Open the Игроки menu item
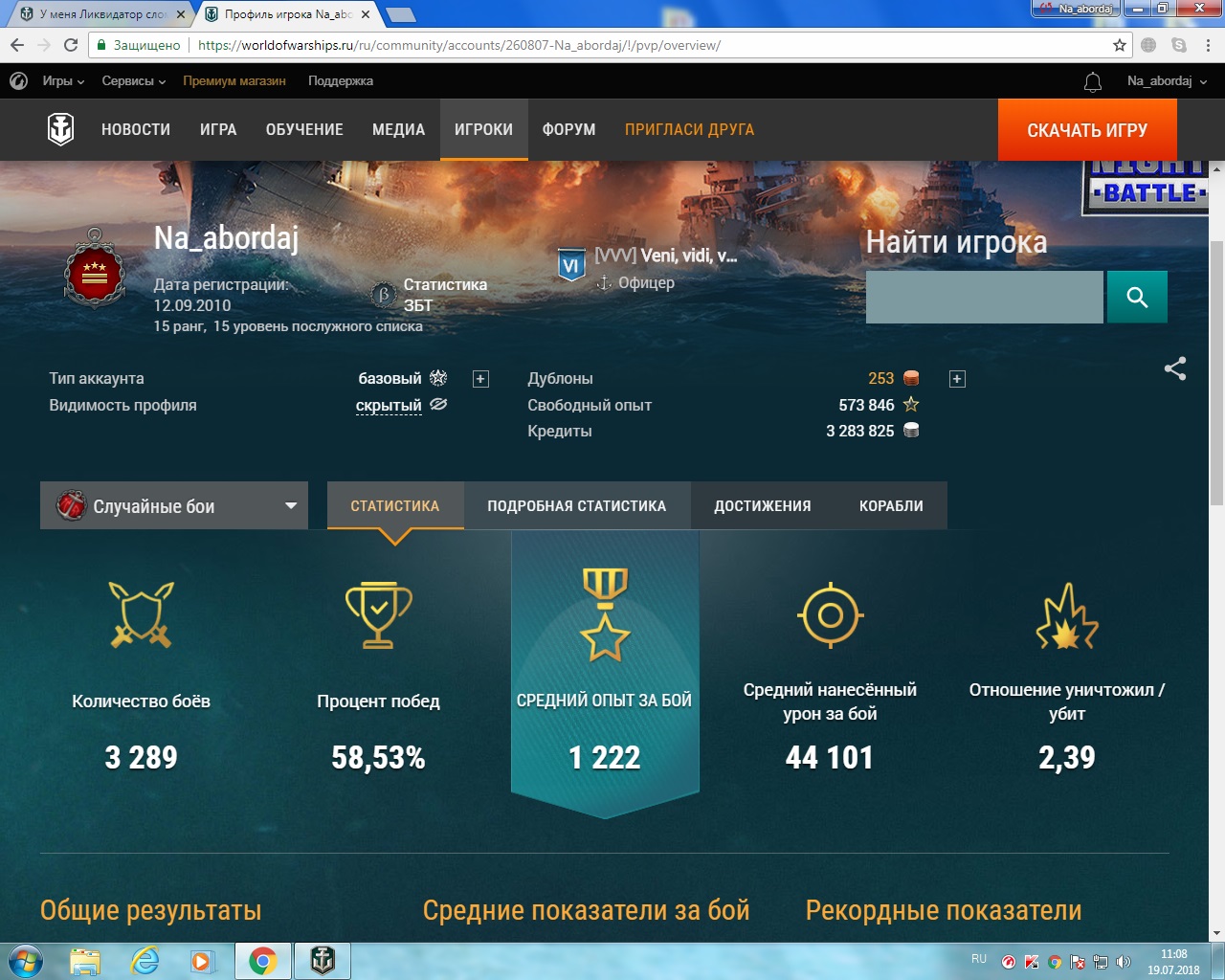This screenshot has width=1225, height=980. click(x=483, y=129)
